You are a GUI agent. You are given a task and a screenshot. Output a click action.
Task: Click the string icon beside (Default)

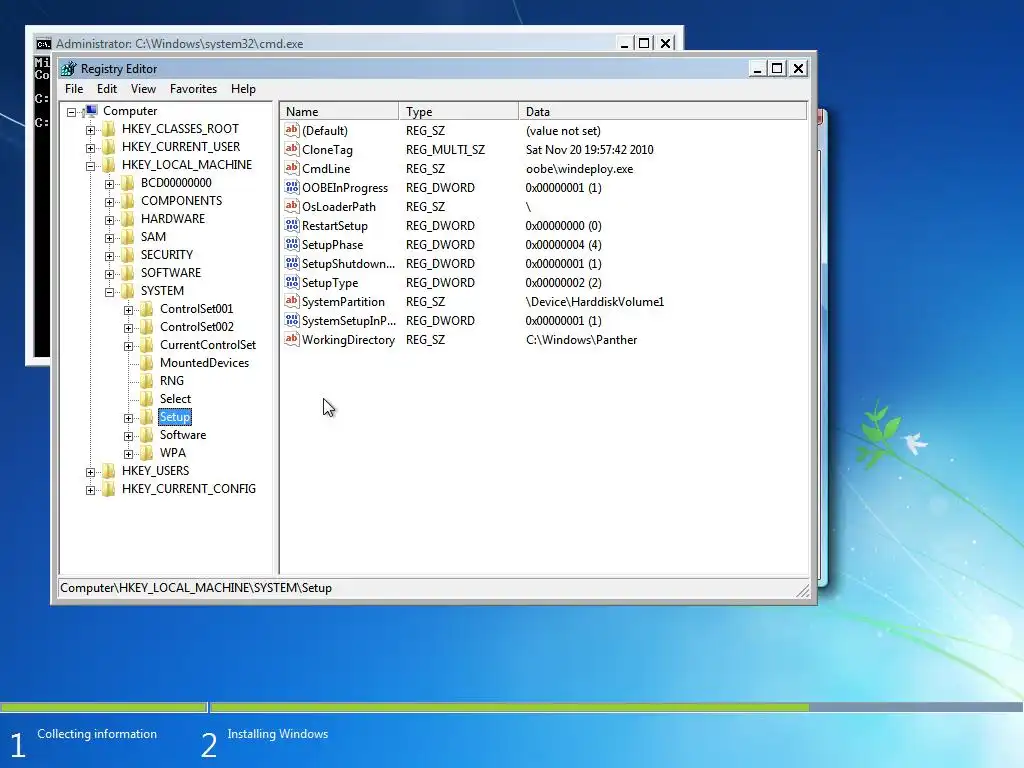(x=292, y=131)
